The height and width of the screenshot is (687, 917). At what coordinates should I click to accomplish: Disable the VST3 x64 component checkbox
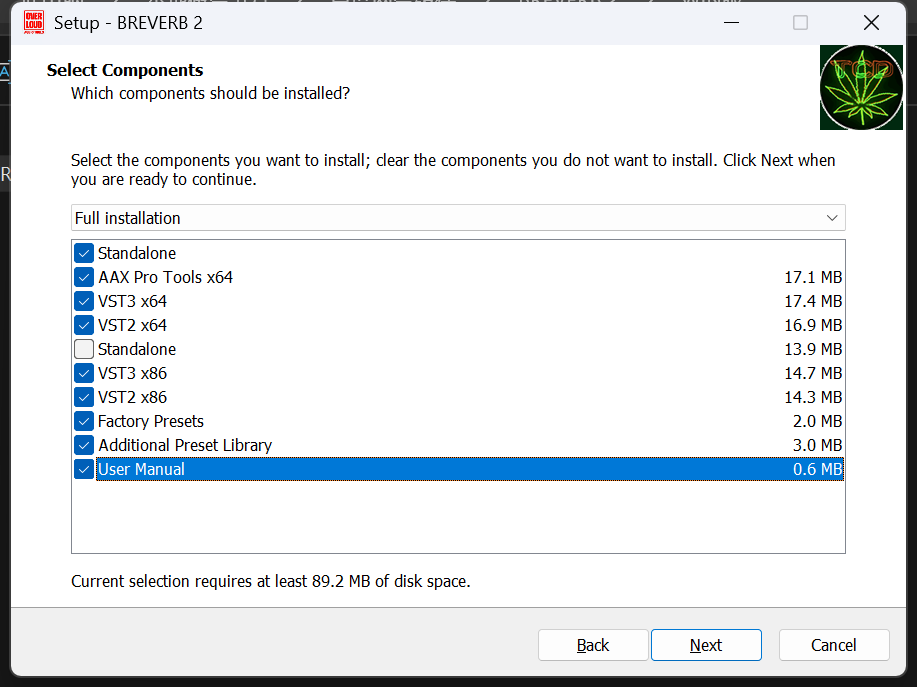(84, 301)
